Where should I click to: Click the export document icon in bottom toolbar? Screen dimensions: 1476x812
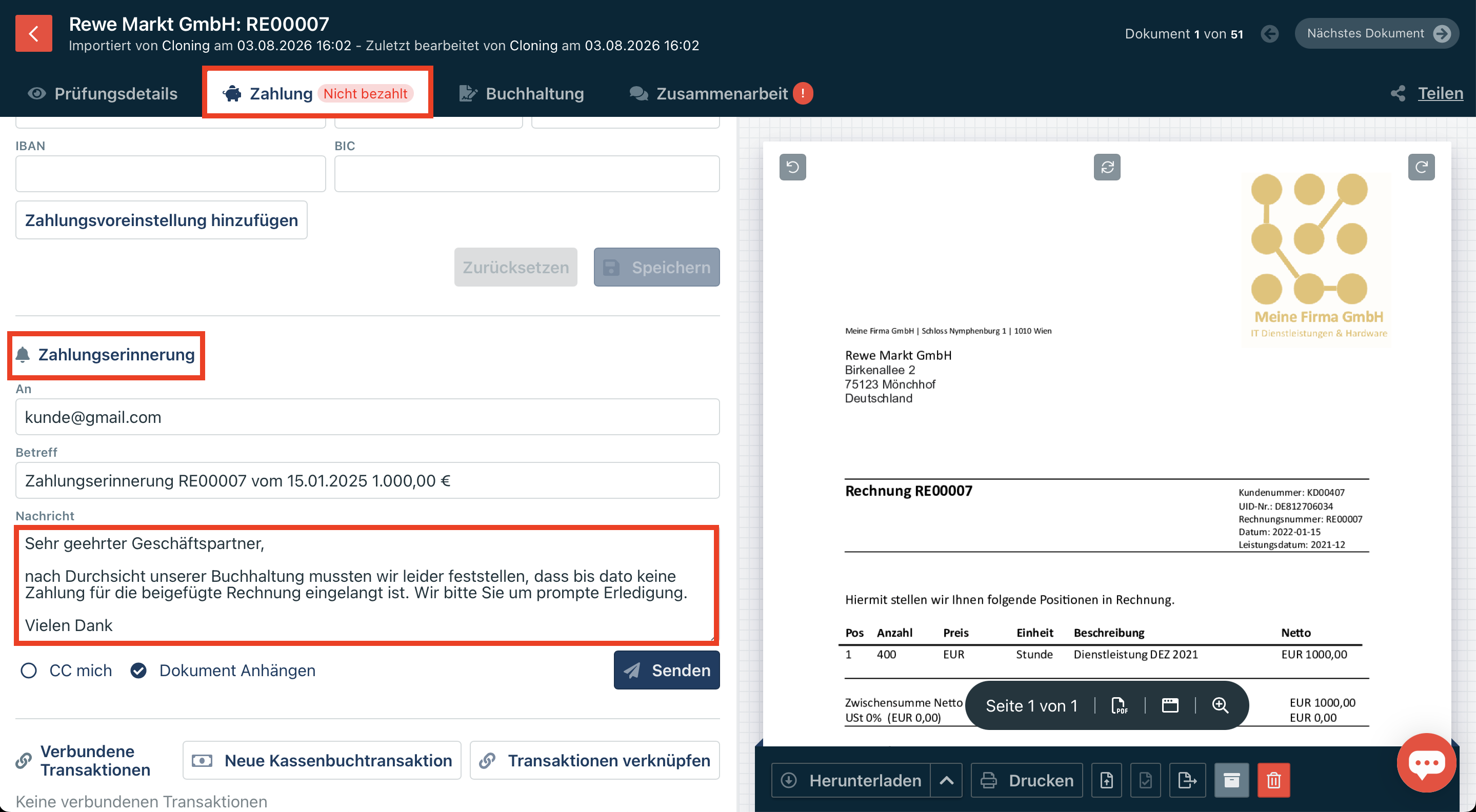point(1187,780)
